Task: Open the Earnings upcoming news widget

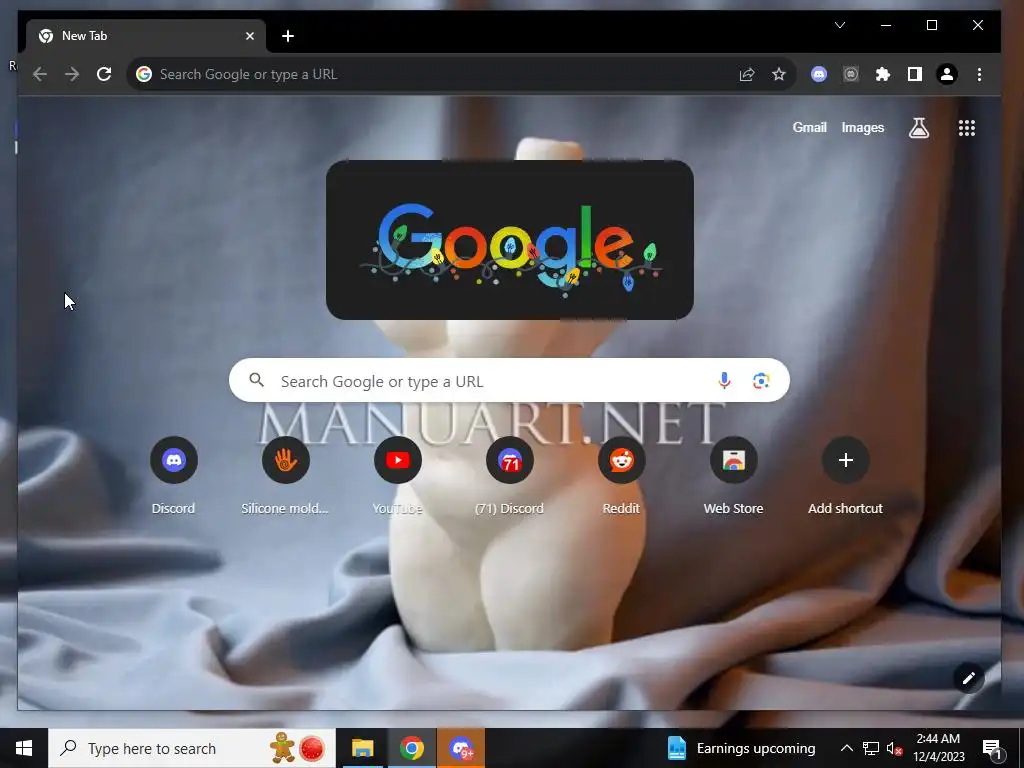Action: click(x=741, y=748)
